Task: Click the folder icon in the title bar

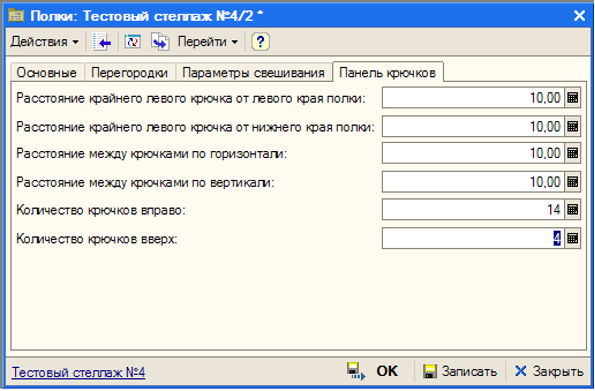Action: 16,16
